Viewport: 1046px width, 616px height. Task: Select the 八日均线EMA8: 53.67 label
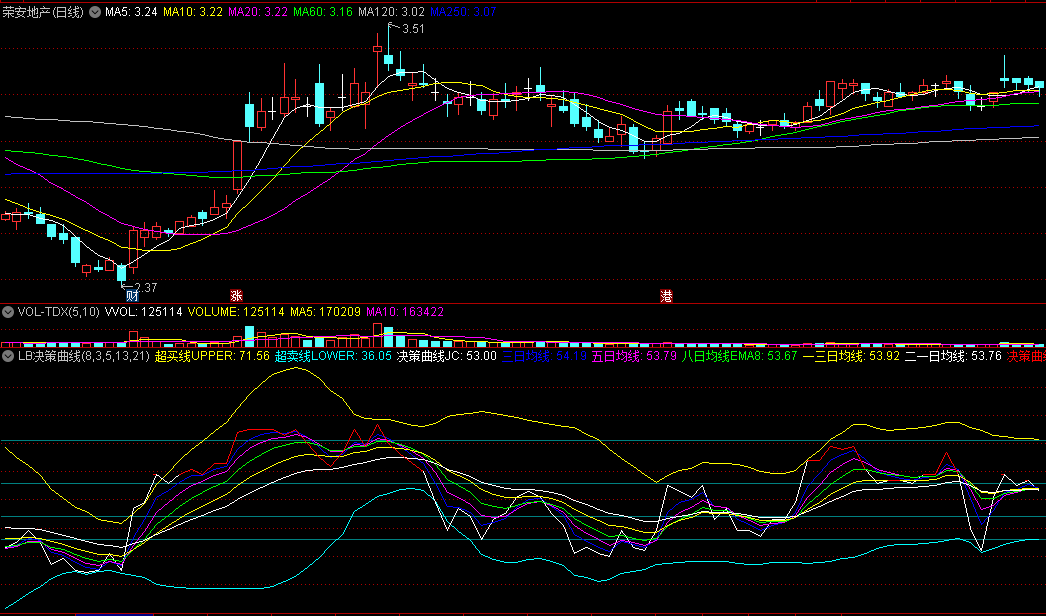[739, 356]
